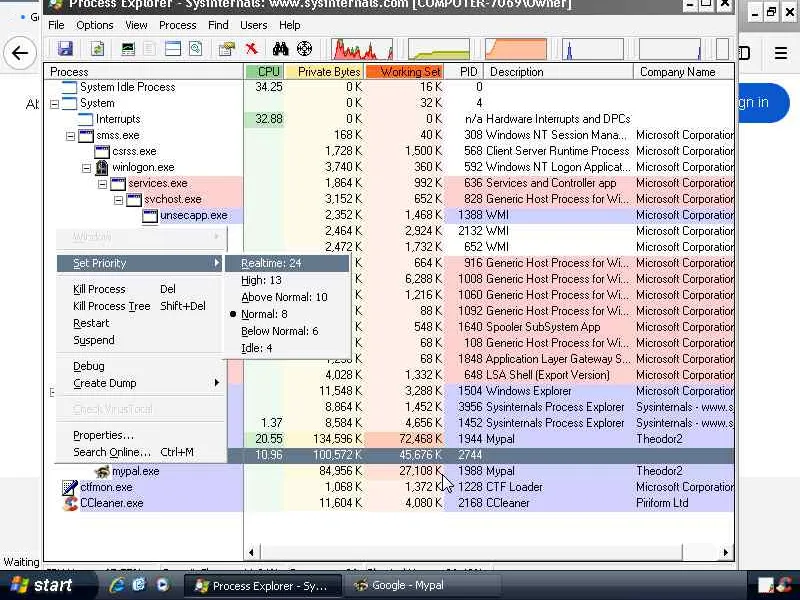Viewport: 800px width, 600px height.
Task: Select High: 13 priority option
Action: click(287, 280)
